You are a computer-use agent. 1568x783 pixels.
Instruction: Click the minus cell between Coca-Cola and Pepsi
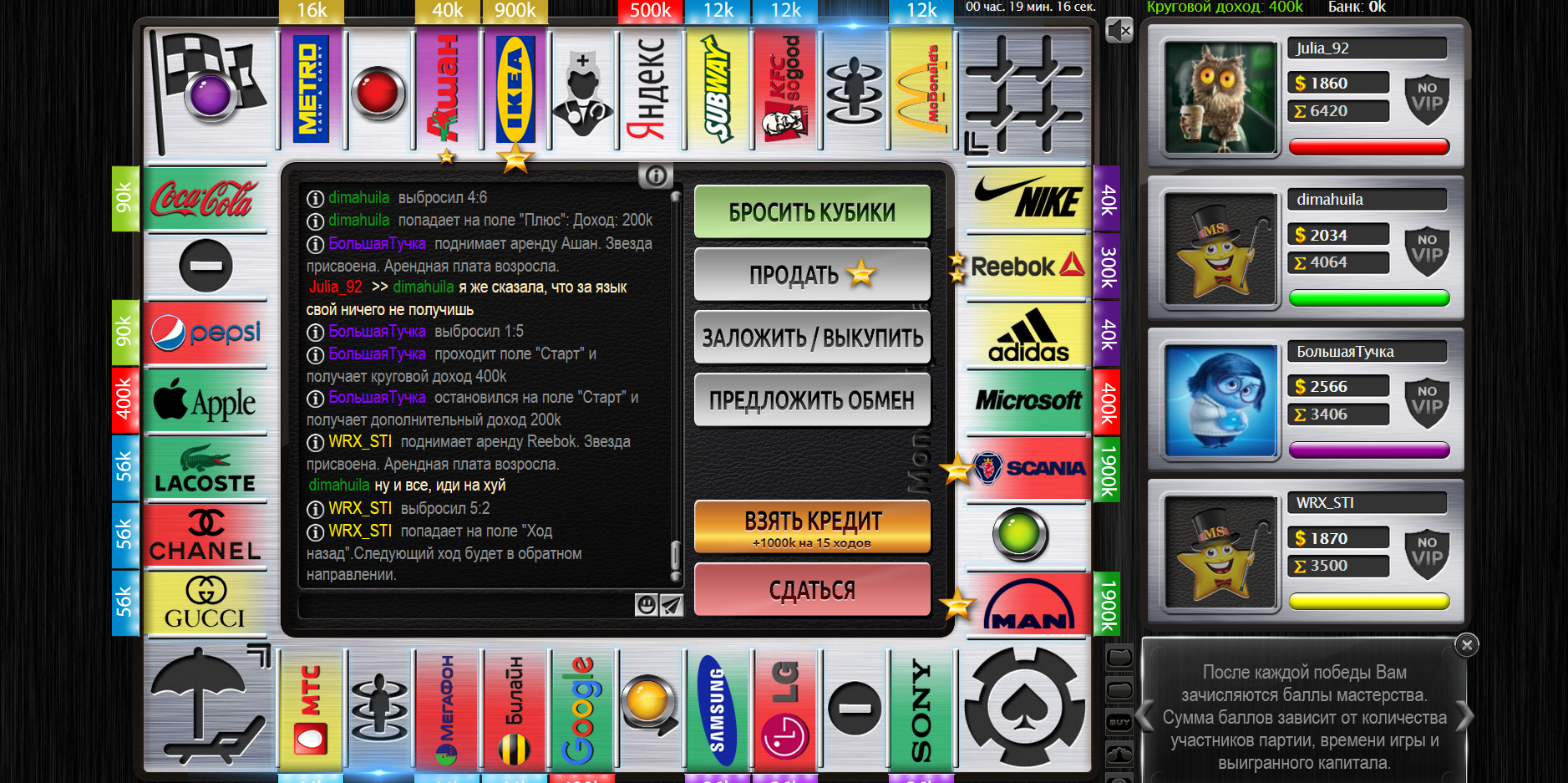[x=206, y=266]
